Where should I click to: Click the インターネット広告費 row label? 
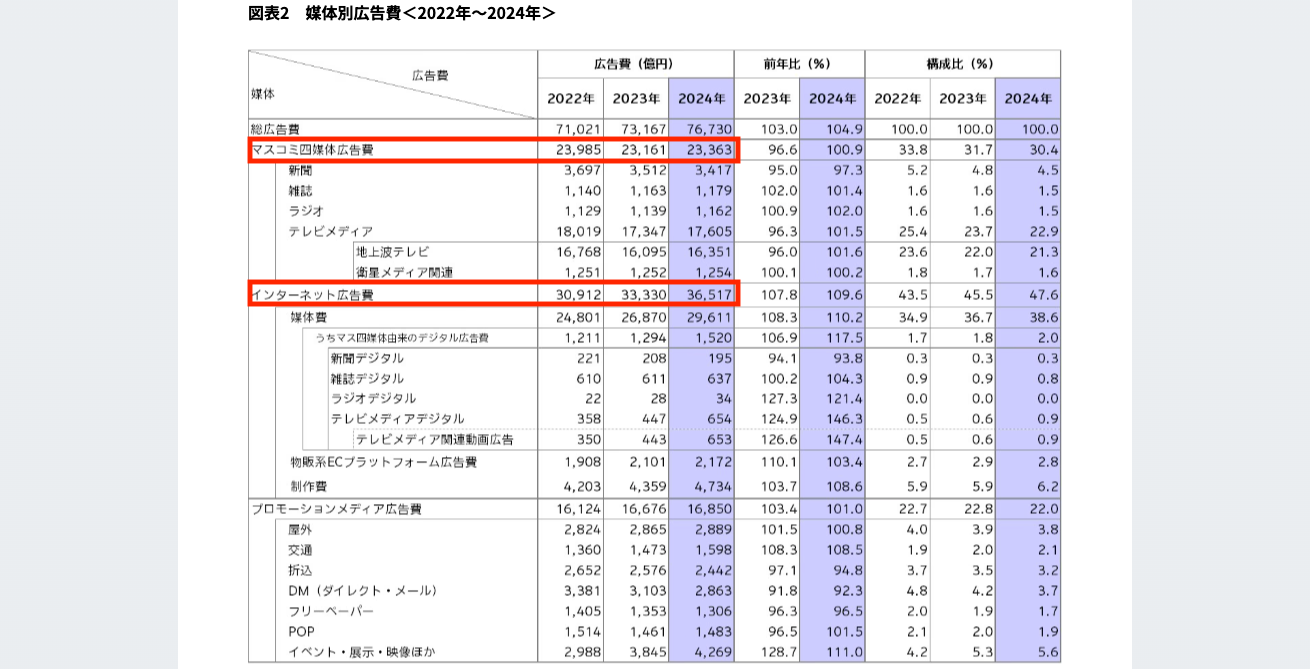(312, 294)
